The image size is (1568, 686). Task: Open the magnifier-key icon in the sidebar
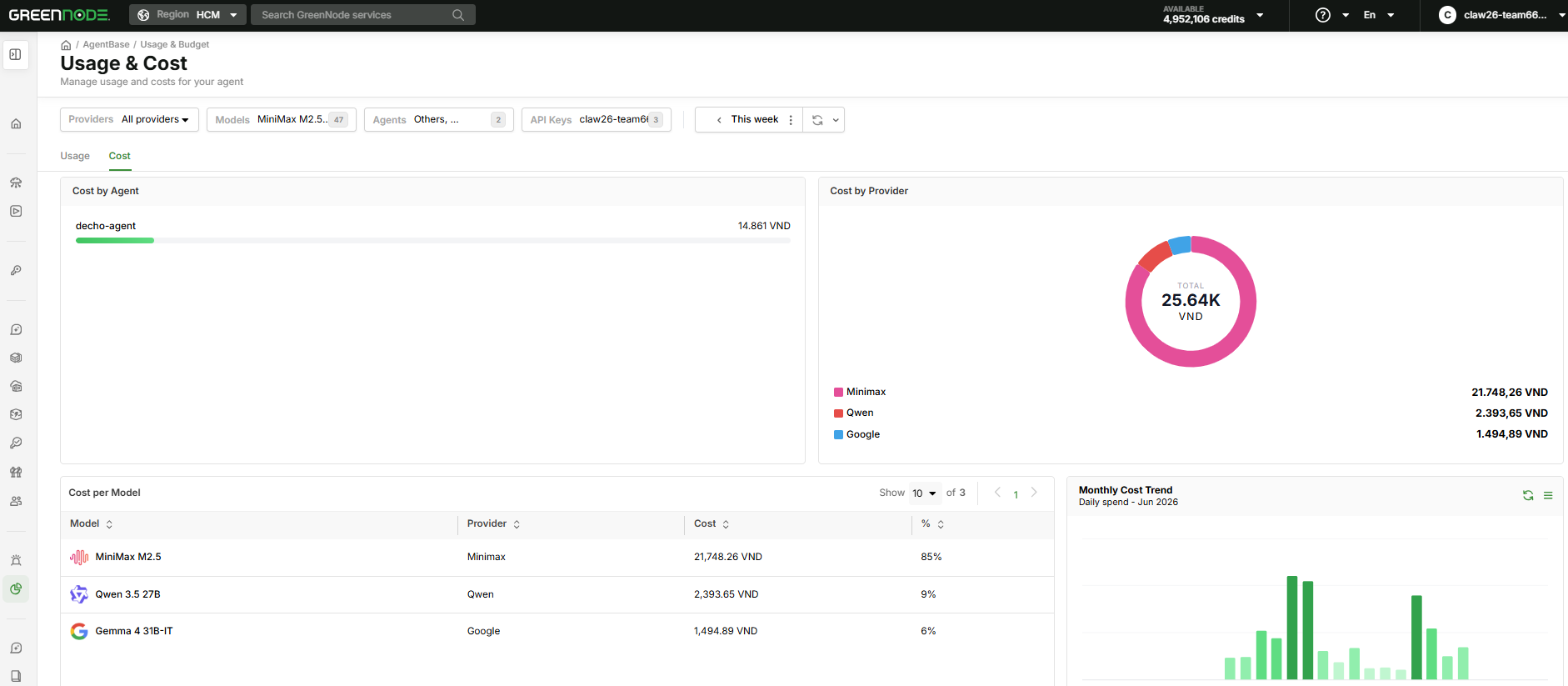16,443
